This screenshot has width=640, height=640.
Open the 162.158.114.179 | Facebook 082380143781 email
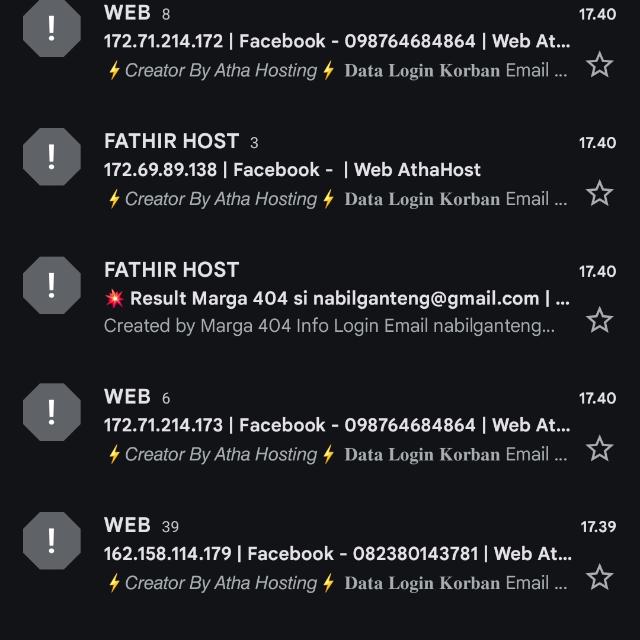(337, 554)
